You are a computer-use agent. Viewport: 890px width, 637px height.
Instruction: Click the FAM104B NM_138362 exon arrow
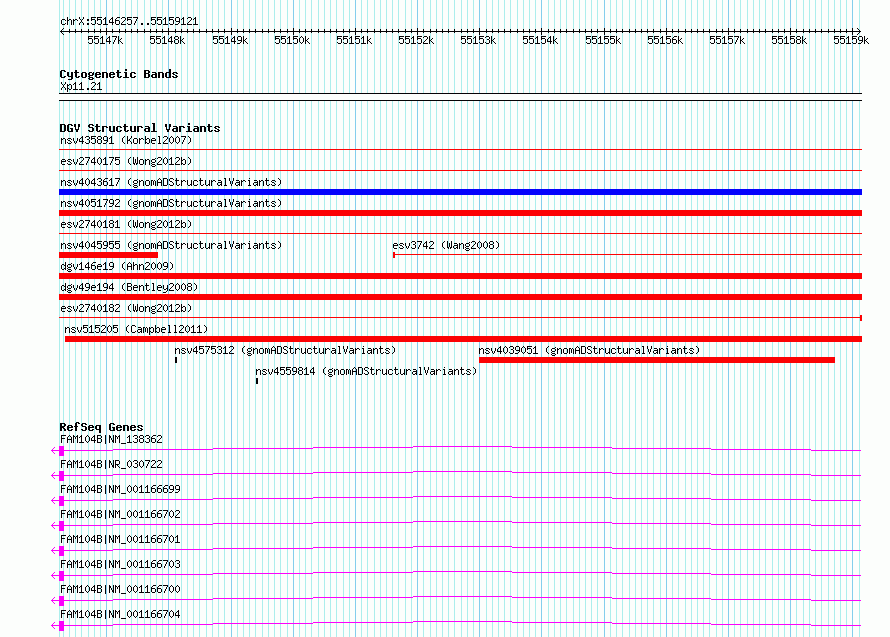point(58,451)
